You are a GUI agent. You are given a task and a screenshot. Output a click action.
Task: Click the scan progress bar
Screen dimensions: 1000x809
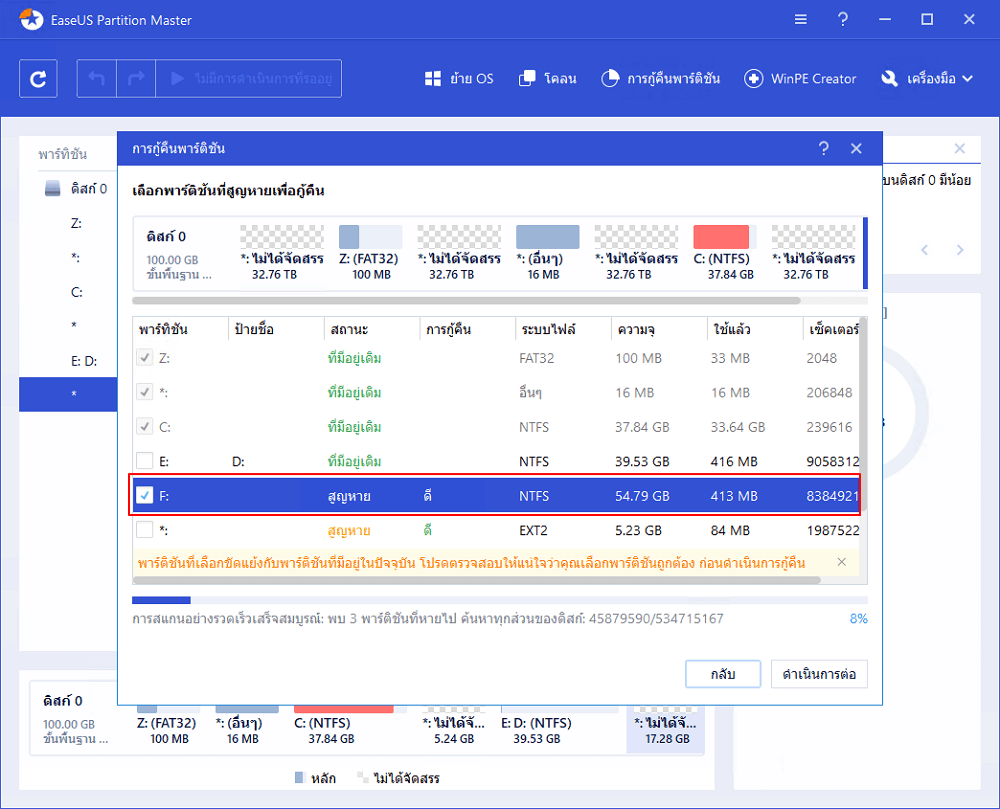[499, 600]
